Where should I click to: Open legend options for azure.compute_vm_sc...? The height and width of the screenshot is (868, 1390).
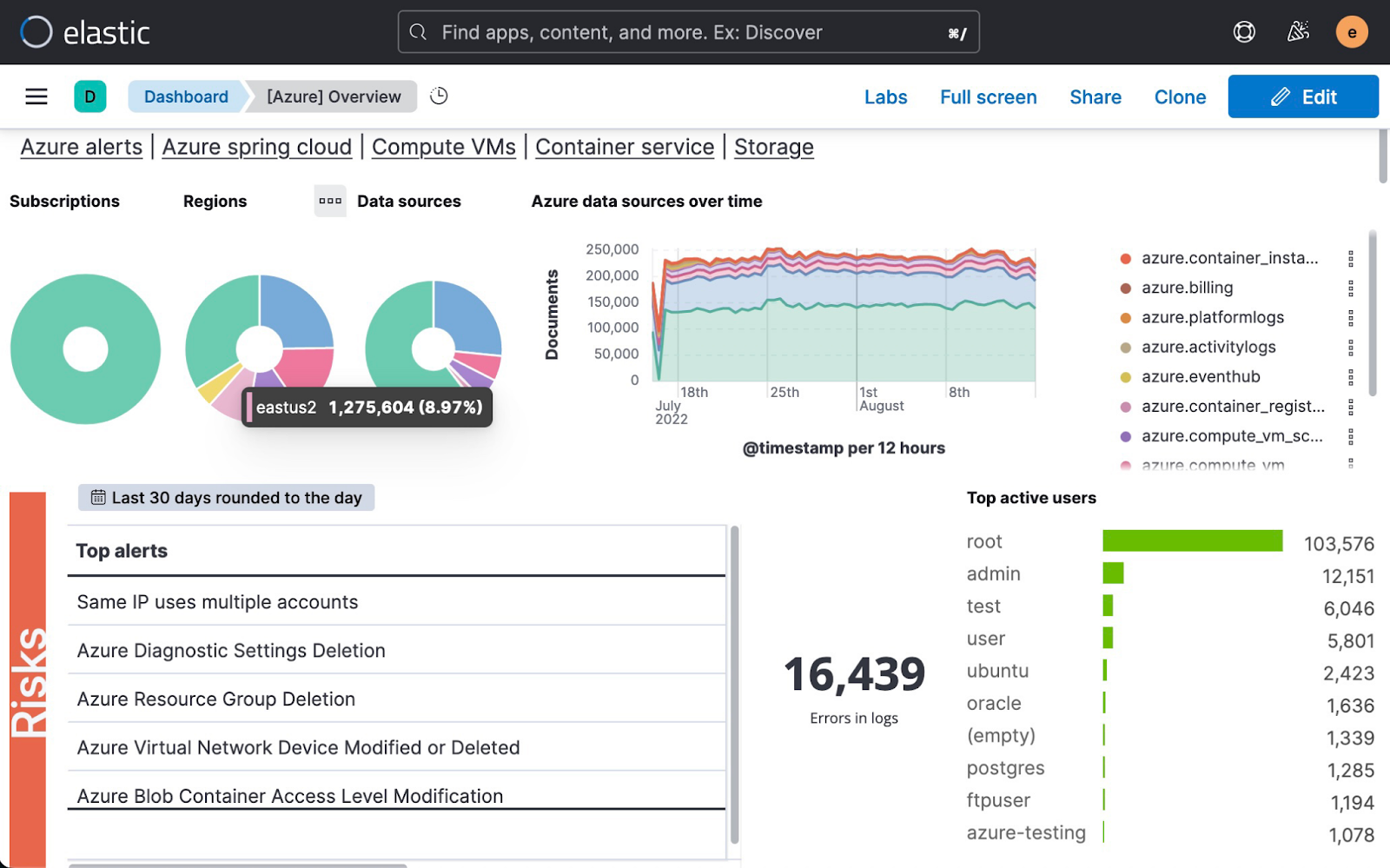tap(1350, 435)
